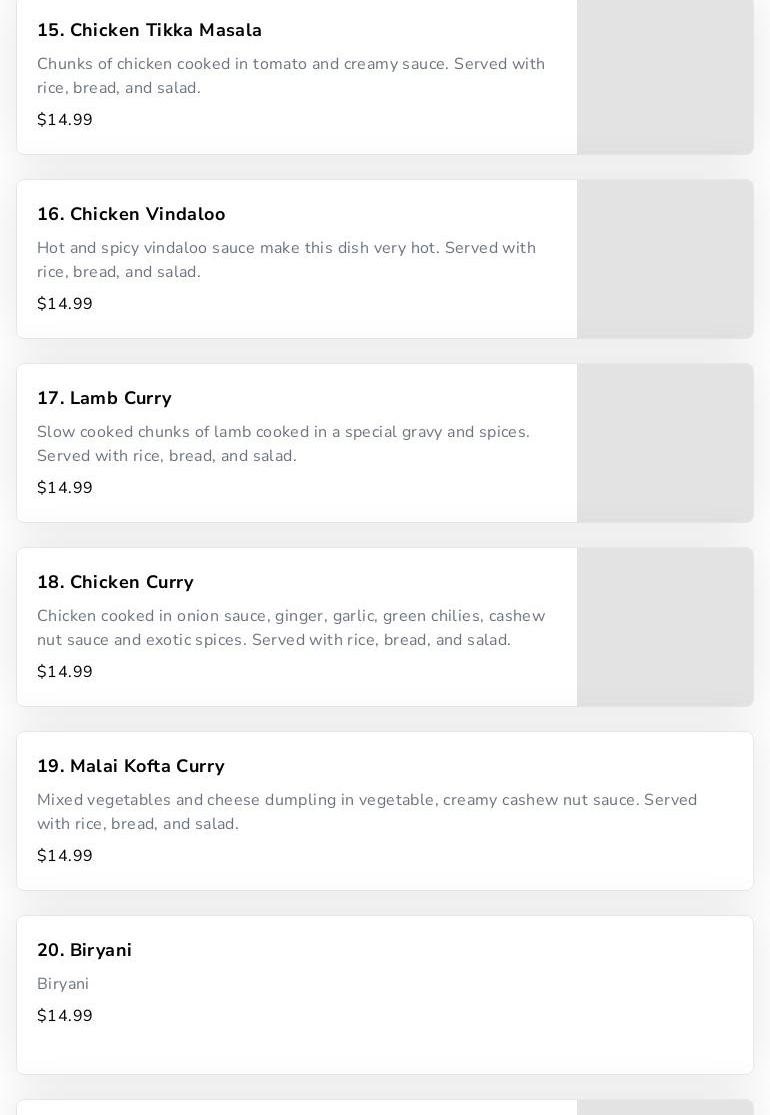Click the Lamb Curry image thumbnail

[665, 443]
